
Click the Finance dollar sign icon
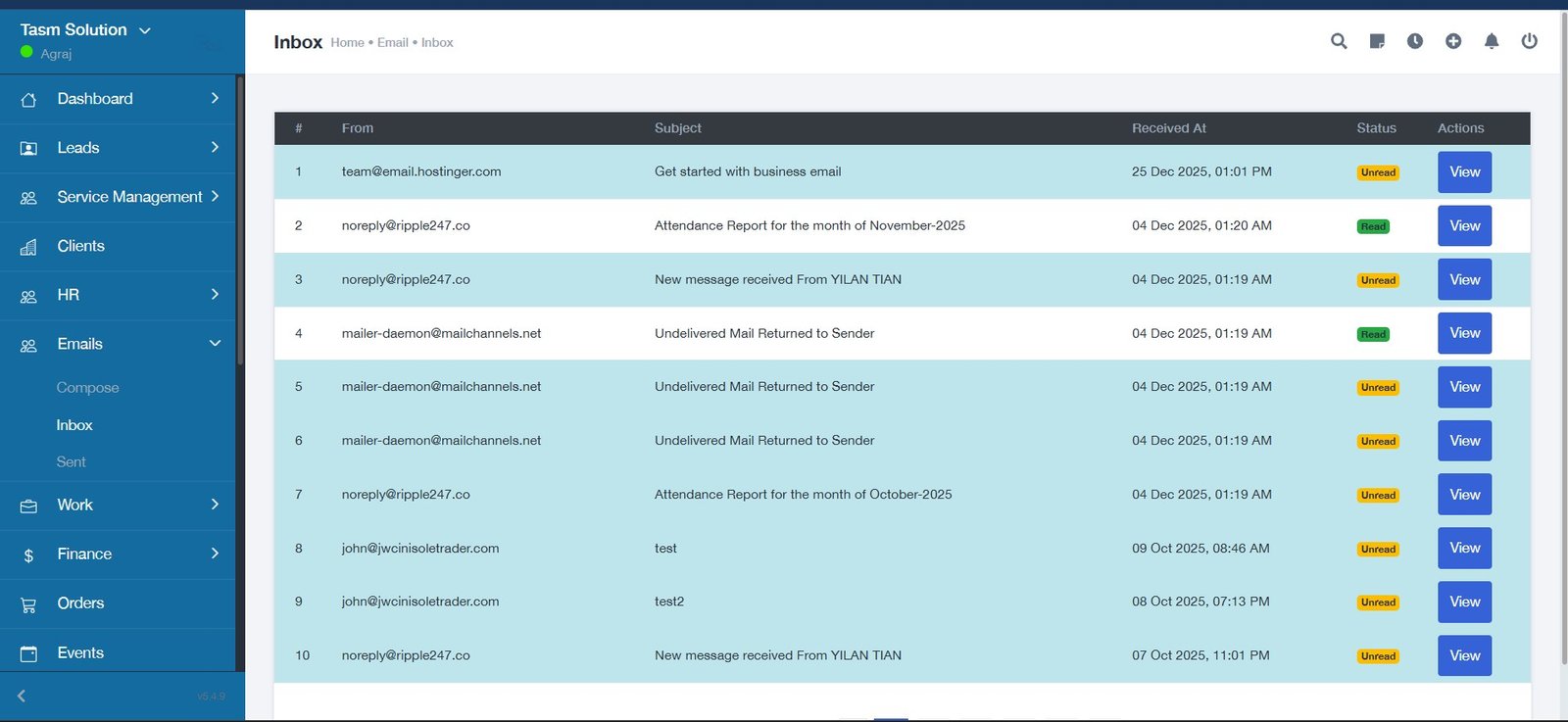coord(28,555)
